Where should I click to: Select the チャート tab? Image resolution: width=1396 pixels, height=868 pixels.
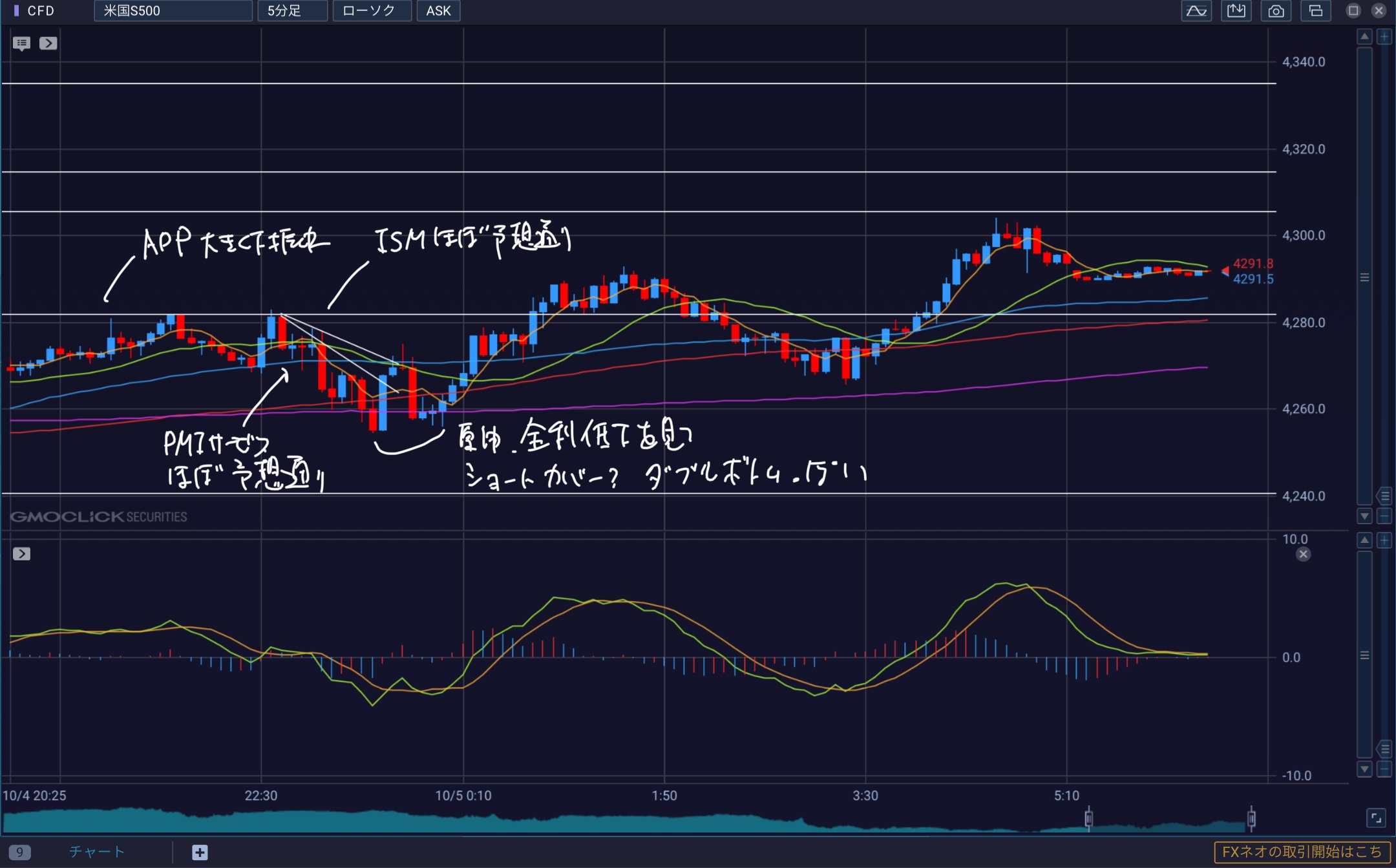97,852
